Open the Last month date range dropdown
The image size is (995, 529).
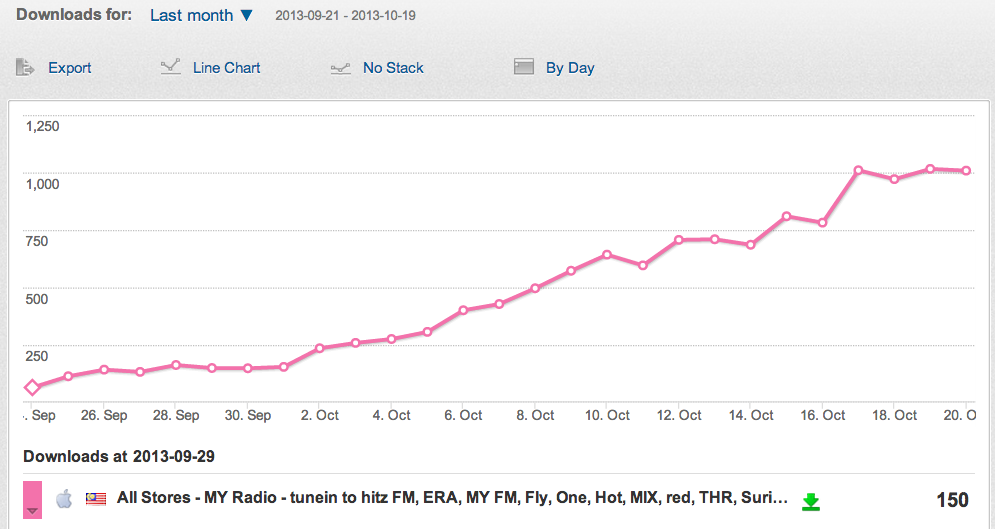click(x=202, y=15)
